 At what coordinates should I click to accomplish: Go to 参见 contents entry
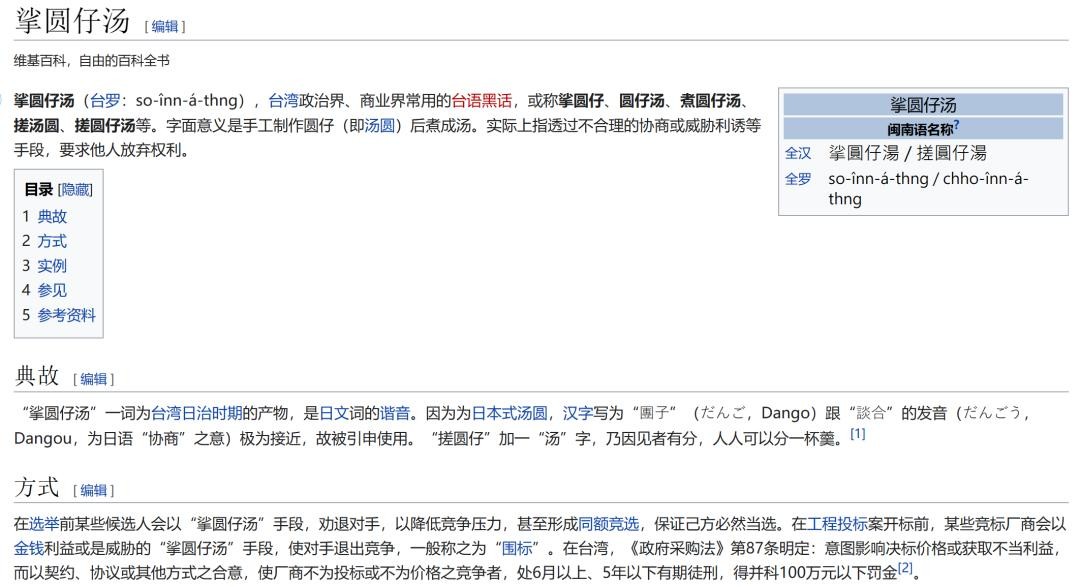tap(52, 290)
